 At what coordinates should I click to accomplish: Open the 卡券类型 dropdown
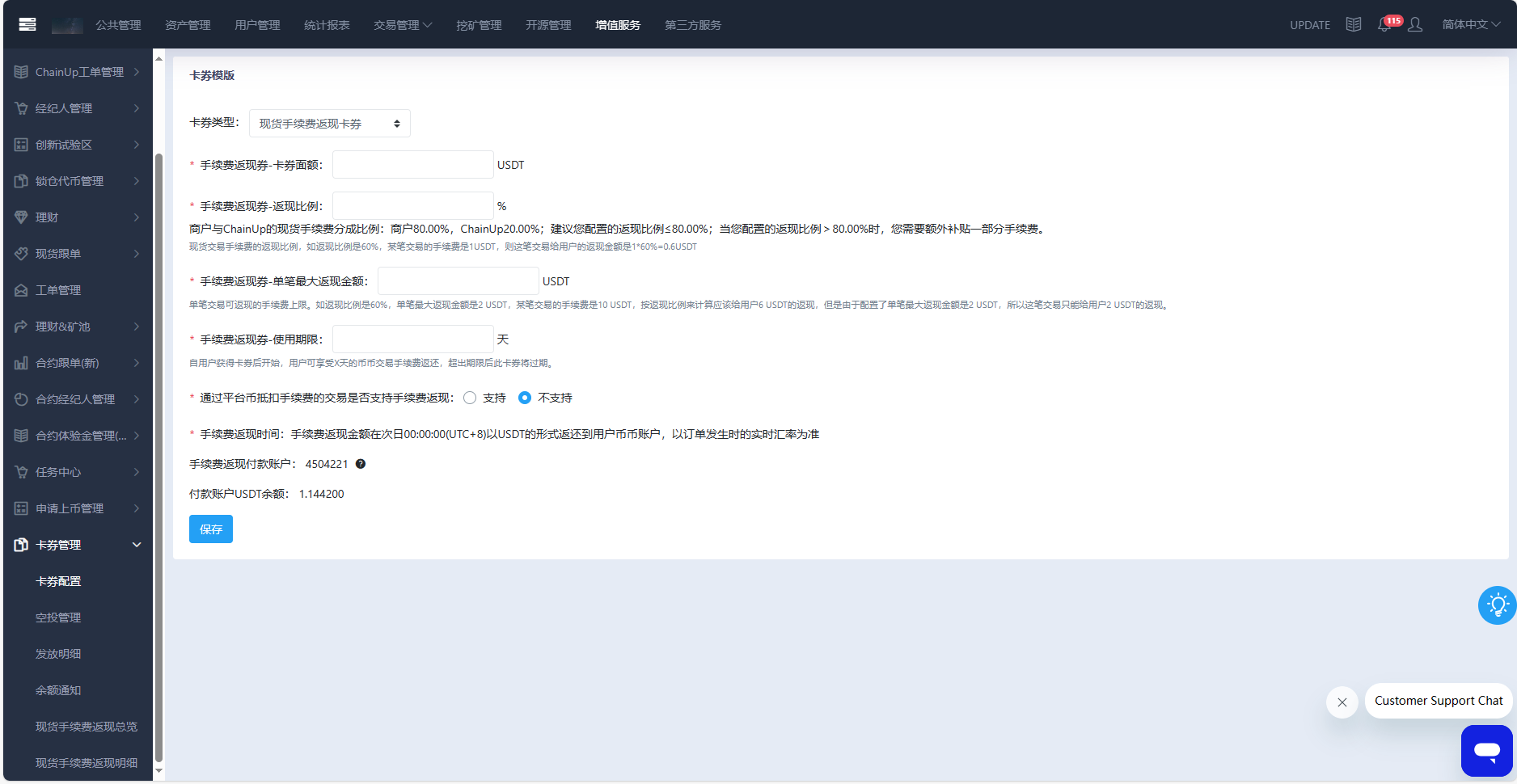tap(330, 124)
